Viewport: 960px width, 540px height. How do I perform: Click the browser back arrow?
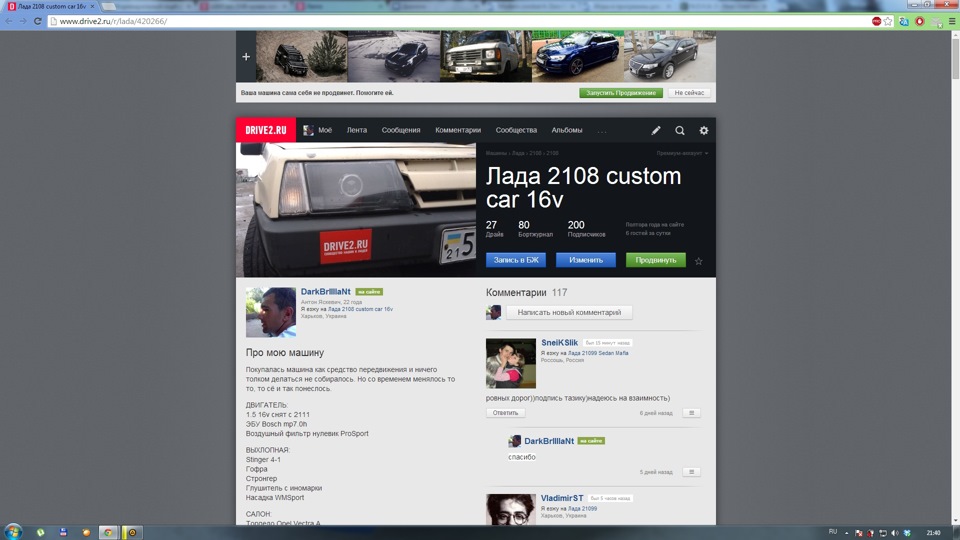click(9, 21)
